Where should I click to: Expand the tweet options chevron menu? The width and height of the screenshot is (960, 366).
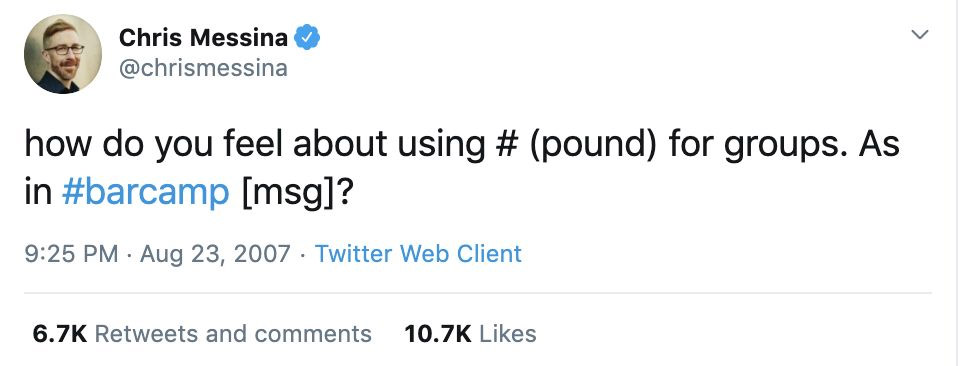coord(920,35)
